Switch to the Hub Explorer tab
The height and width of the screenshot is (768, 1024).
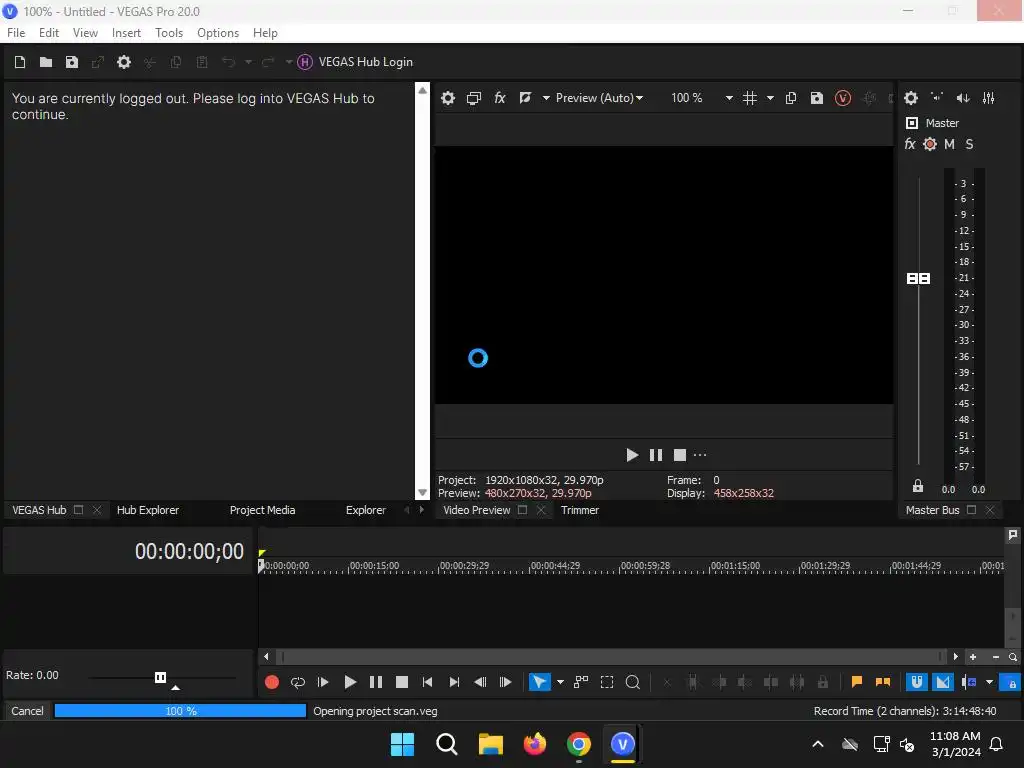(148, 510)
